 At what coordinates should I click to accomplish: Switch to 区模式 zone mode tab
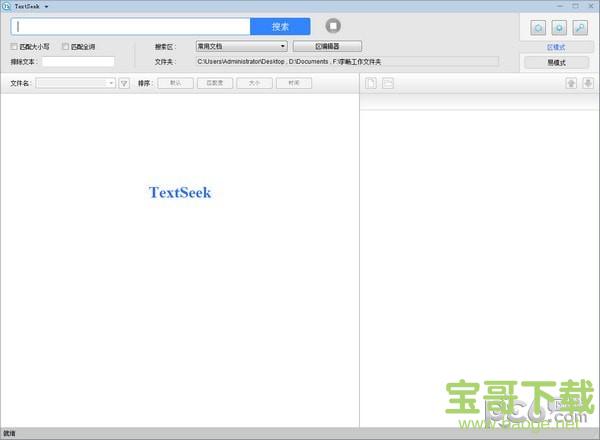point(556,47)
